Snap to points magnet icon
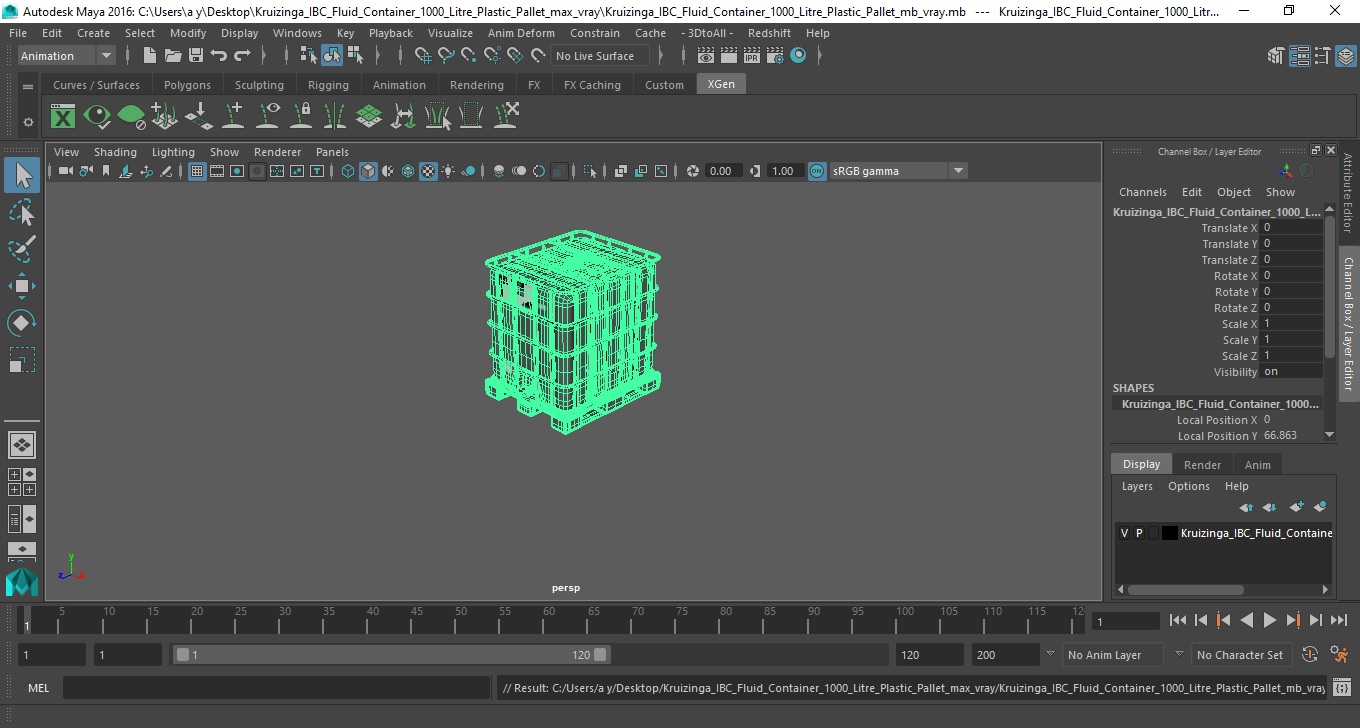The width and height of the screenshot is (1360, 728). [469, 56]
